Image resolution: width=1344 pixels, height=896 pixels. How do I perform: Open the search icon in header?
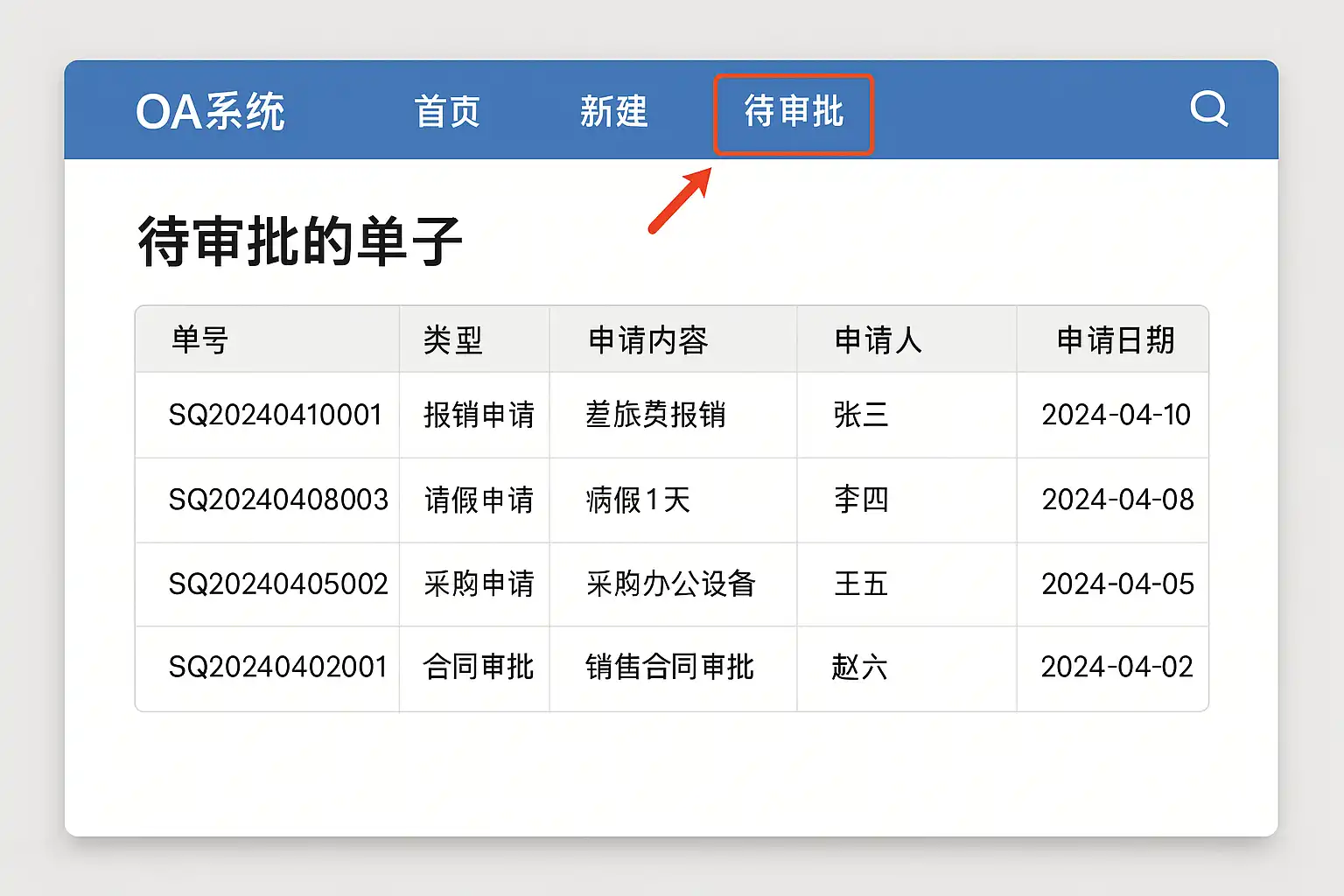coord(1209,109)
